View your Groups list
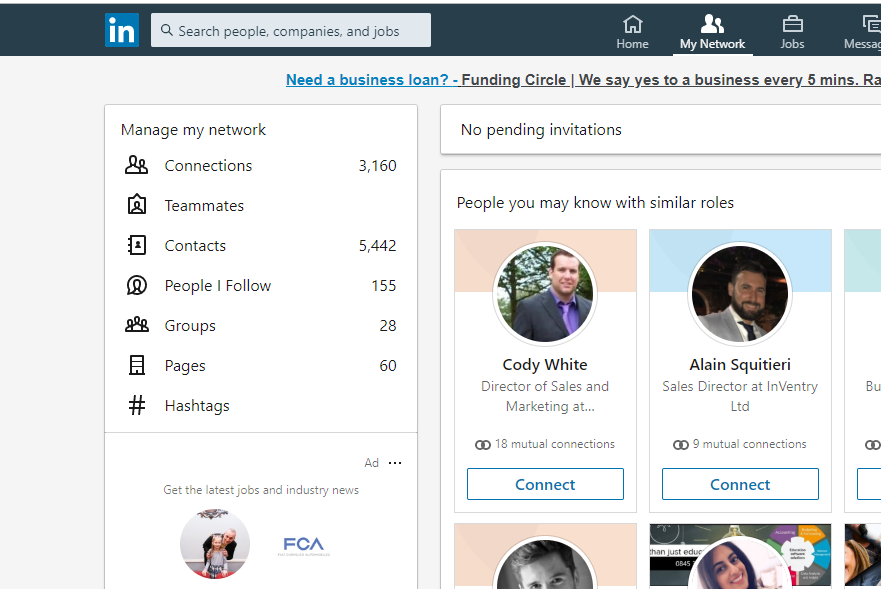 [190, 325]
